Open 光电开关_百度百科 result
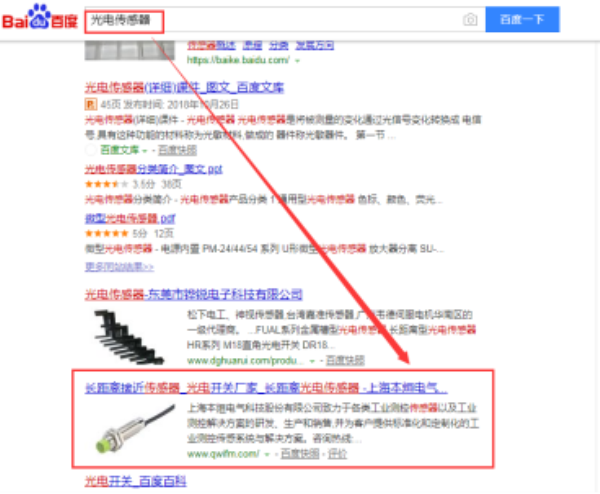600x494 pixels. tap(135, 481)
